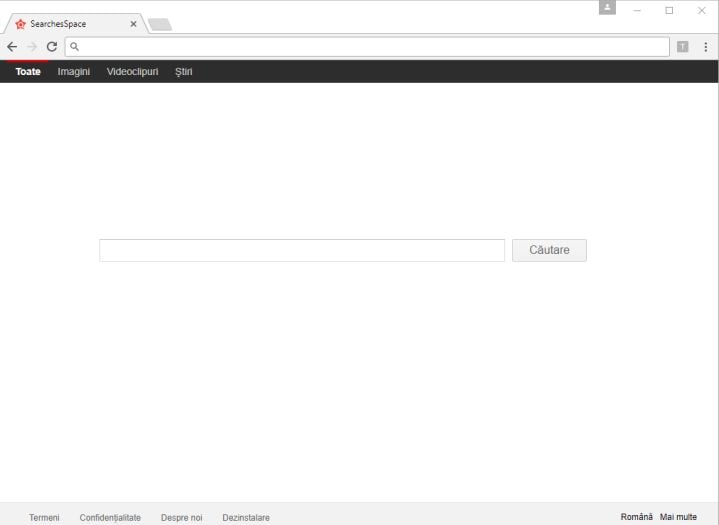
Task: Minimize the browser window
Action: tap(637, 10)
